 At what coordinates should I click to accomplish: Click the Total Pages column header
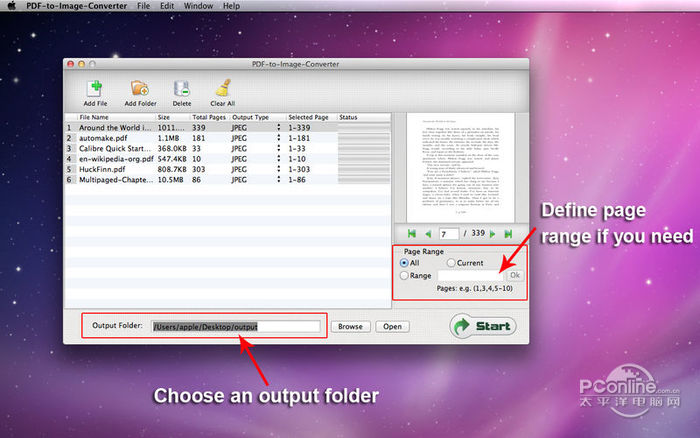click(x=209, y=117)
